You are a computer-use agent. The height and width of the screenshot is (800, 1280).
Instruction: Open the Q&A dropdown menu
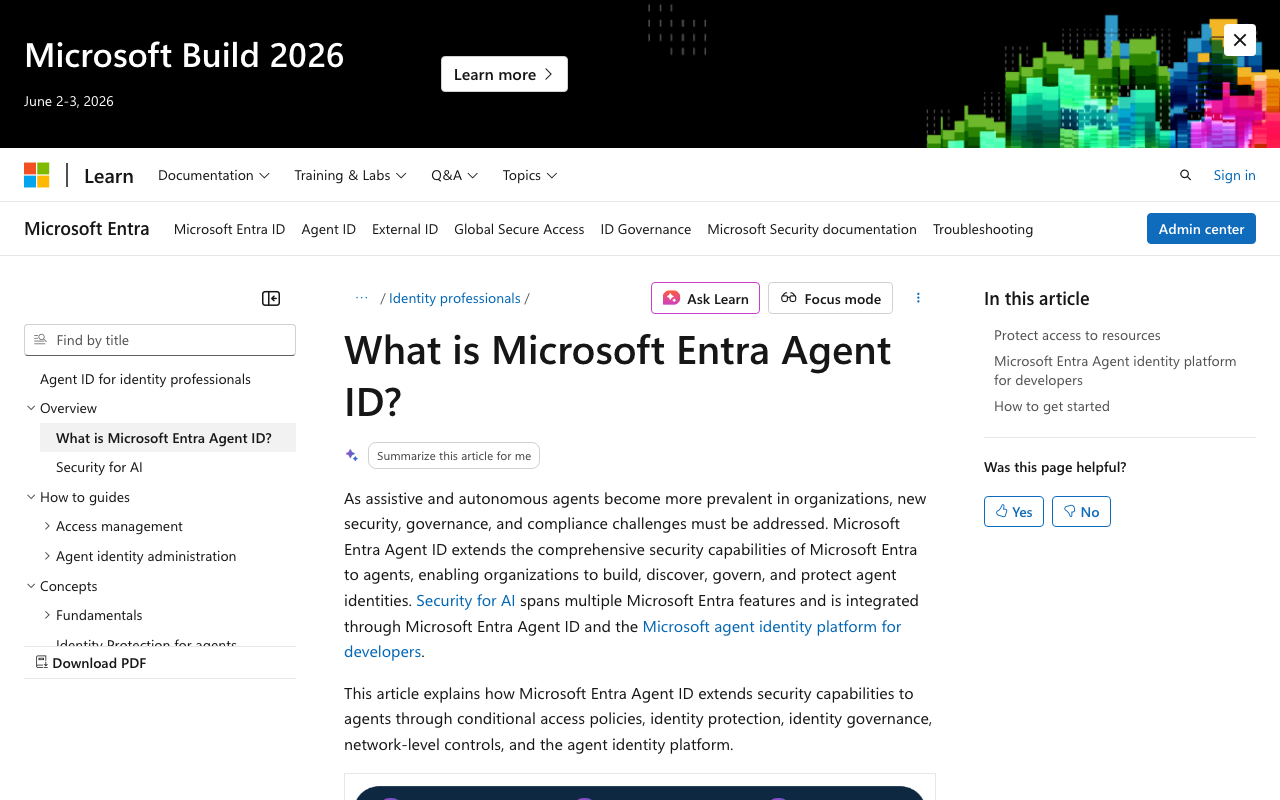pyautogui.click(x=455, y=175)
